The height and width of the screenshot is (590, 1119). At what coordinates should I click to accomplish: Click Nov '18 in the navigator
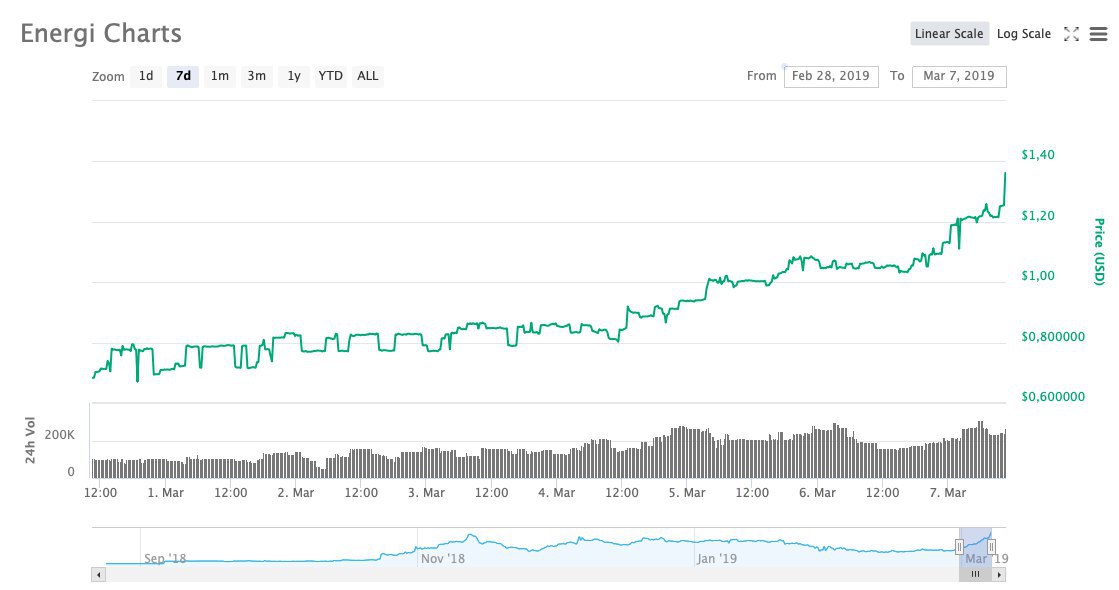coord(442,559)
